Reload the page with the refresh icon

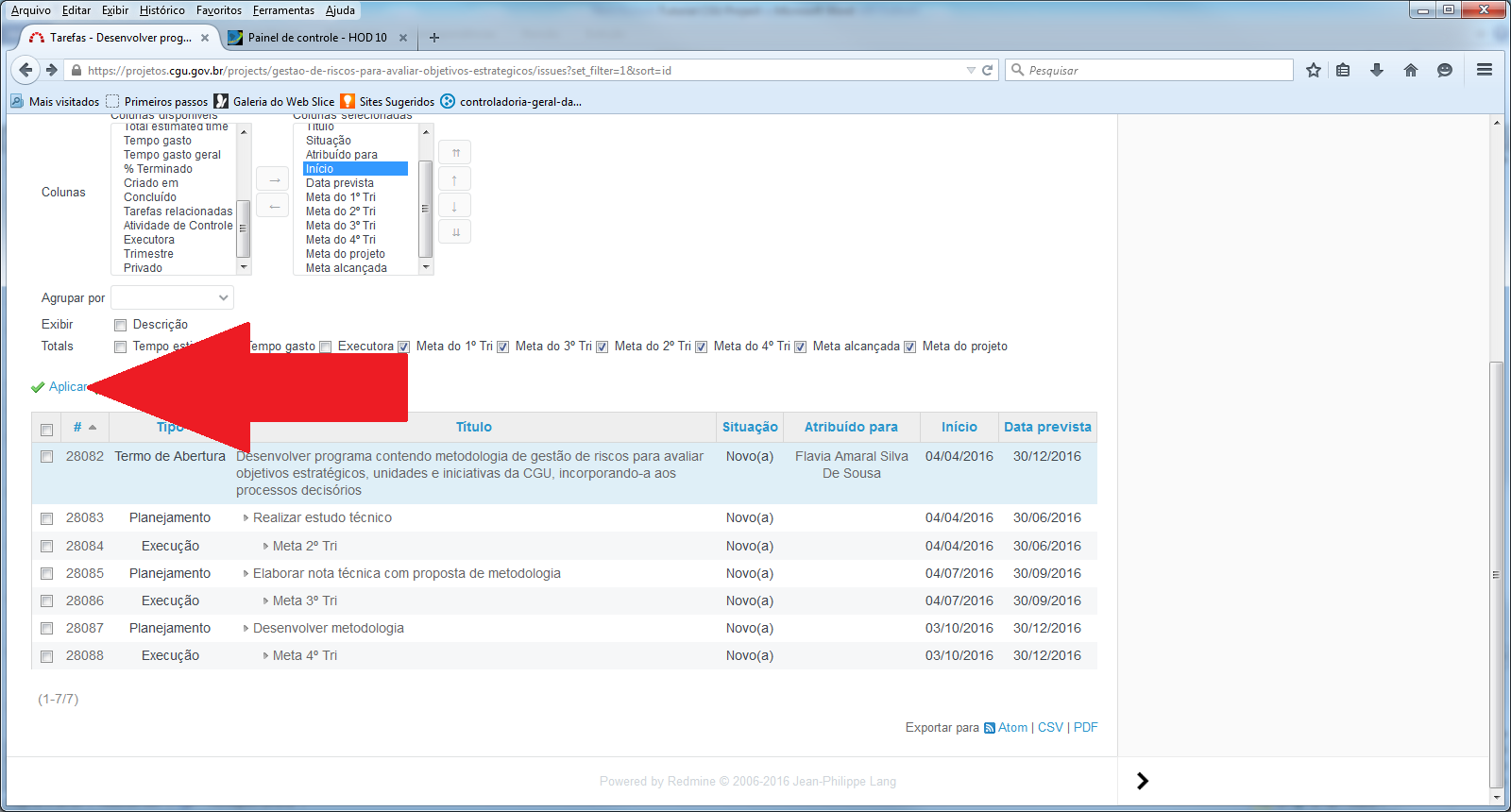[x=988, y=70]
